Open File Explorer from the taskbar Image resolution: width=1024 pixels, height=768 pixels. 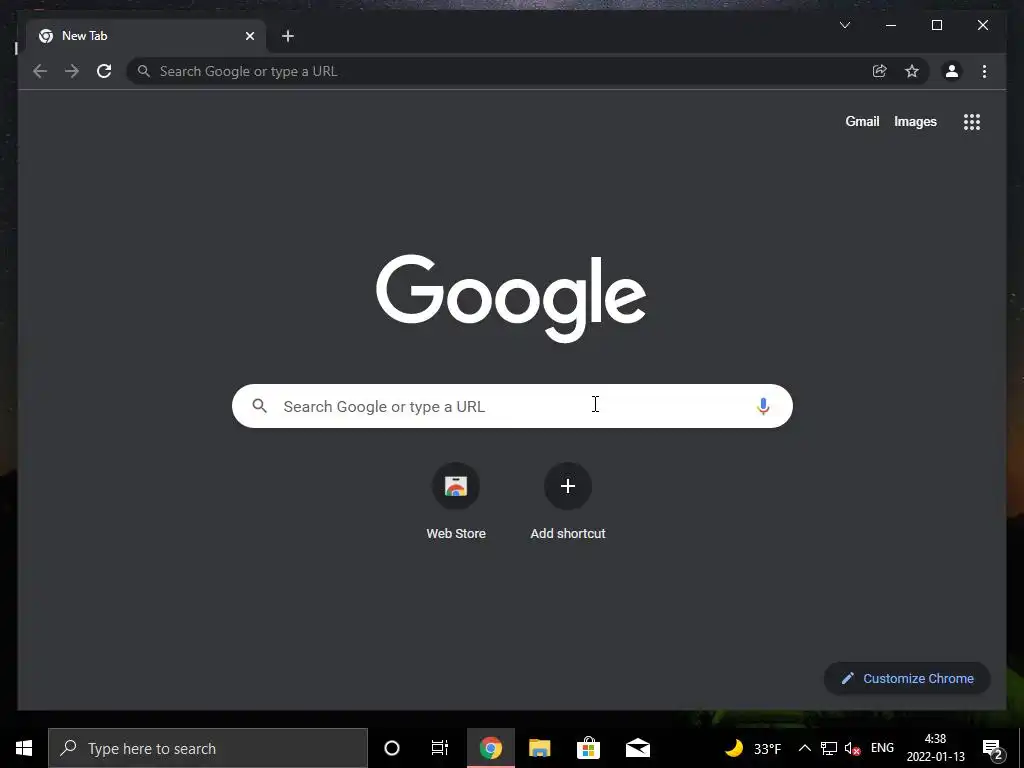[x=539, y=748]
